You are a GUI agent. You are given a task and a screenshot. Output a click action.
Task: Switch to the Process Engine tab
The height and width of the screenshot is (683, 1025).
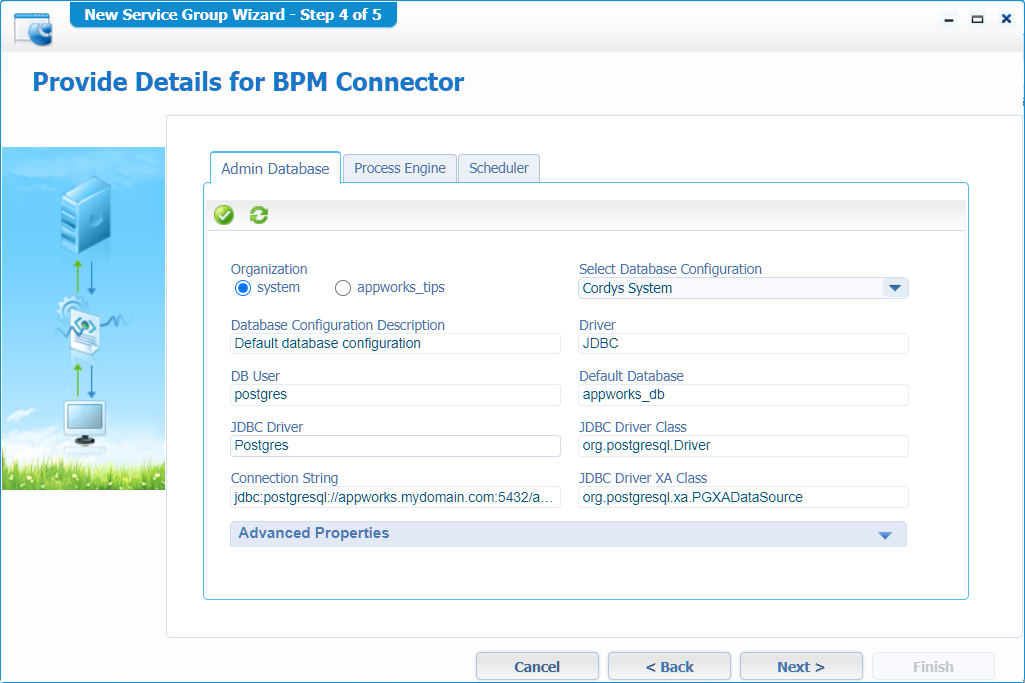tap(399, 167)
